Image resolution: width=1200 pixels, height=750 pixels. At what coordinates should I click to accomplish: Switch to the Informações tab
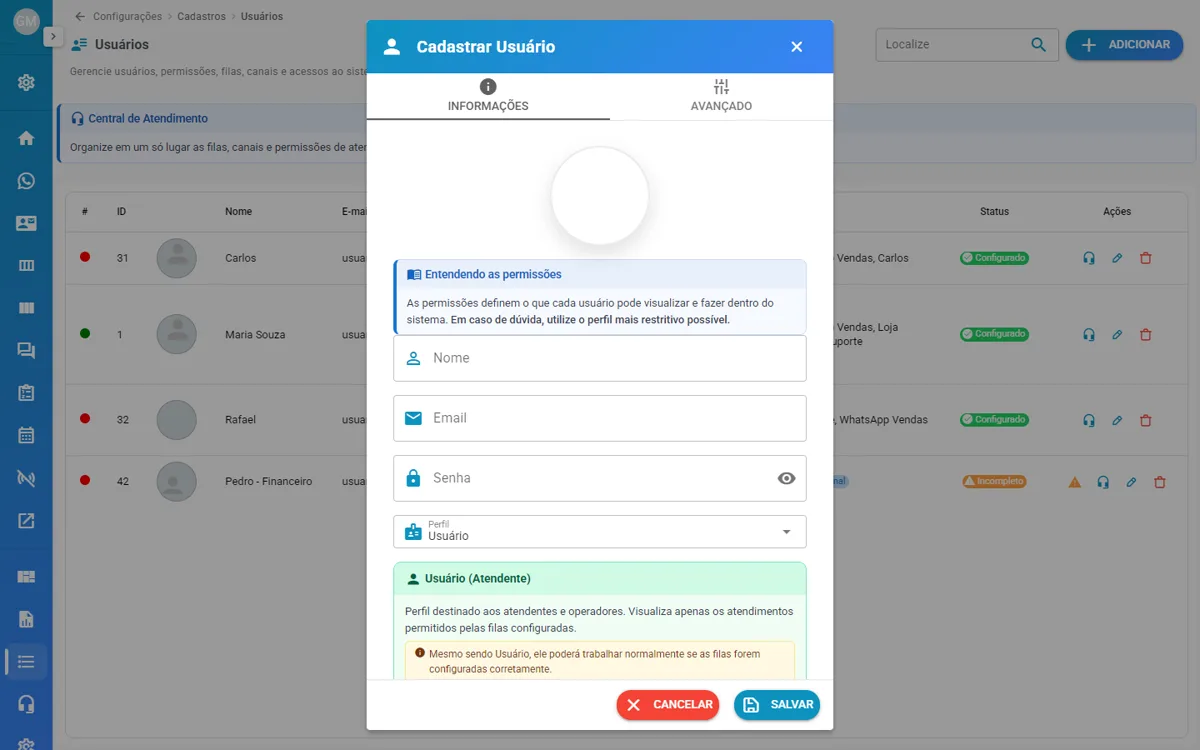coord(488,97)
